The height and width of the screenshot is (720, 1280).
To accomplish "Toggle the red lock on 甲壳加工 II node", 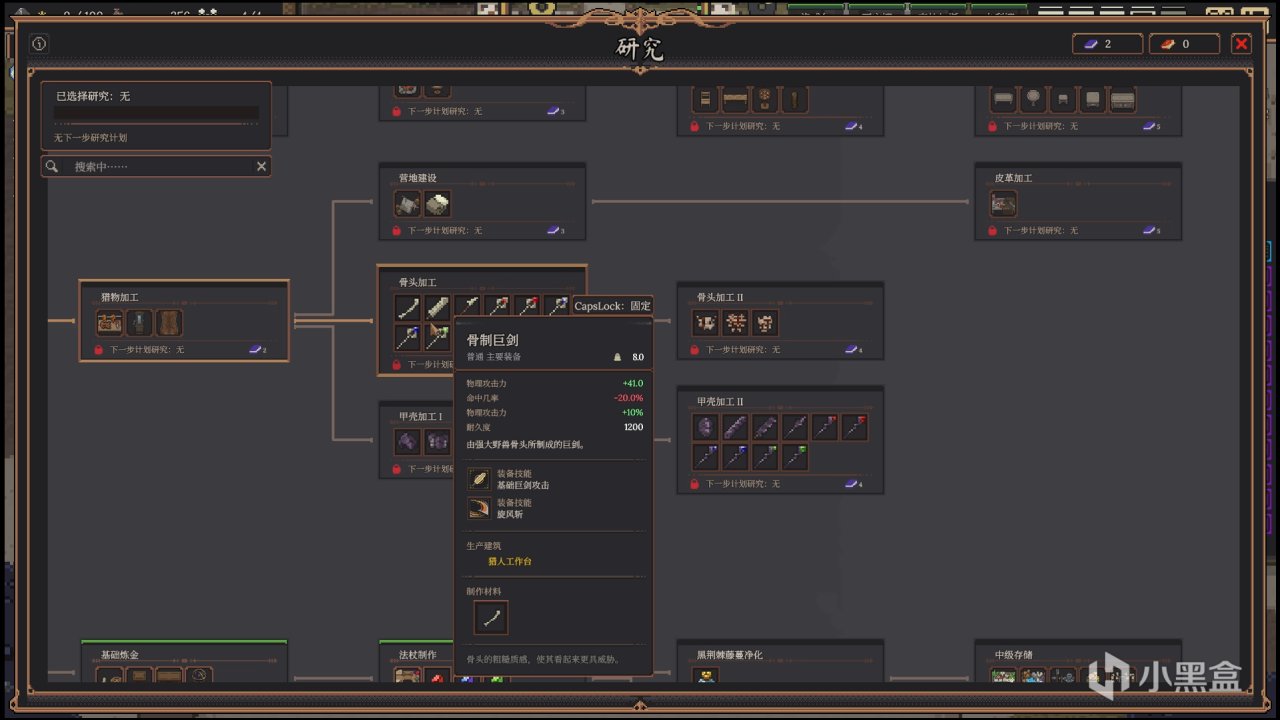I will 694,484.
